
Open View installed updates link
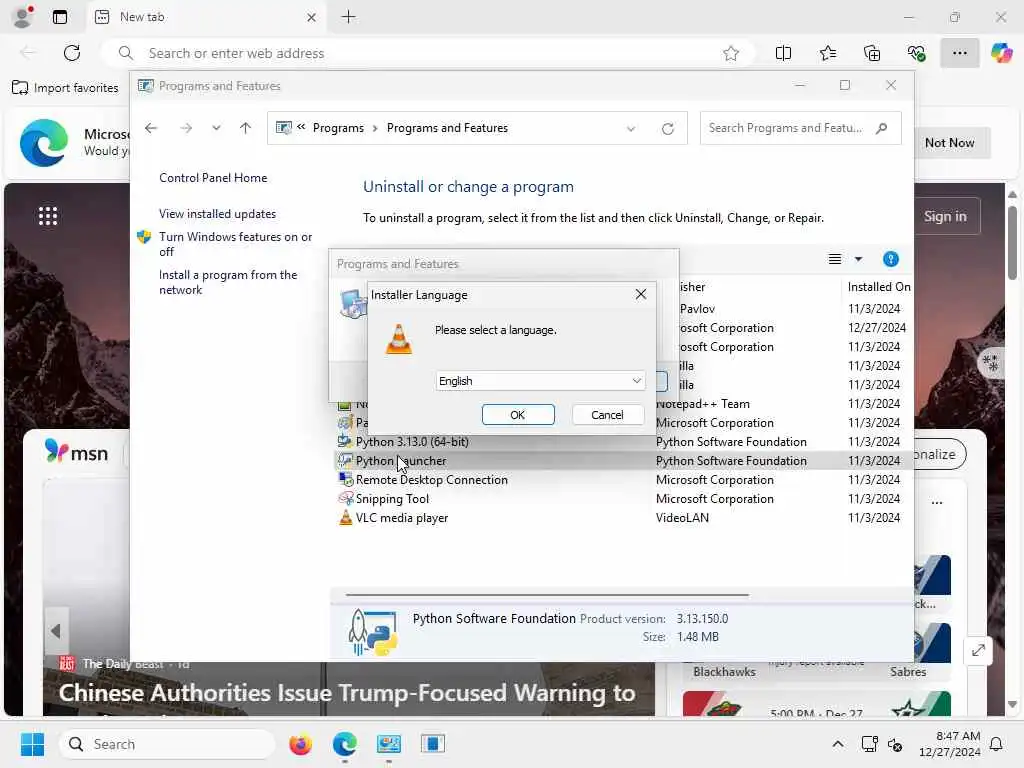coord(217,214)
